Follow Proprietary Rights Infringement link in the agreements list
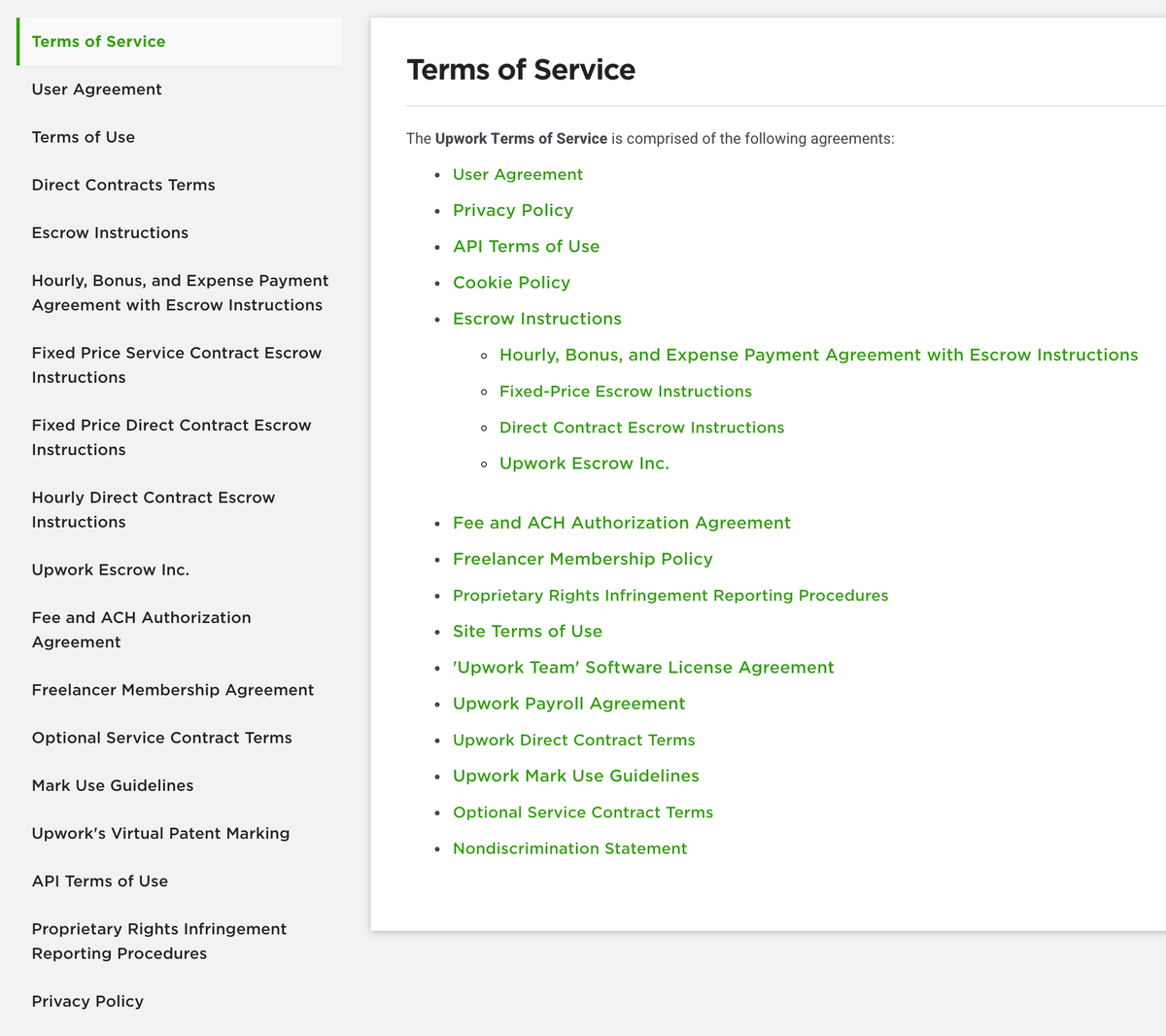The image size is (1166, 1036). tap(670, 596)
